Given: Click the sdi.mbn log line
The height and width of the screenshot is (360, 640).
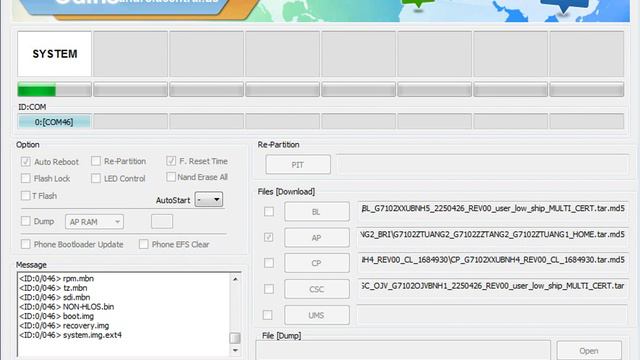Looking at the screenshot, I should pos(54,297).
